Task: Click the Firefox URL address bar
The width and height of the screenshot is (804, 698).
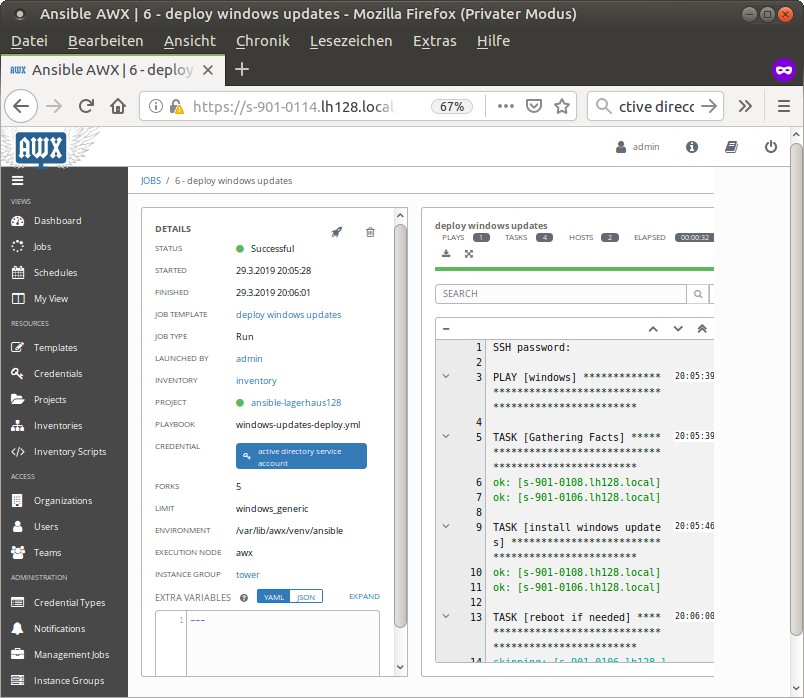Action: coord(292,106)
